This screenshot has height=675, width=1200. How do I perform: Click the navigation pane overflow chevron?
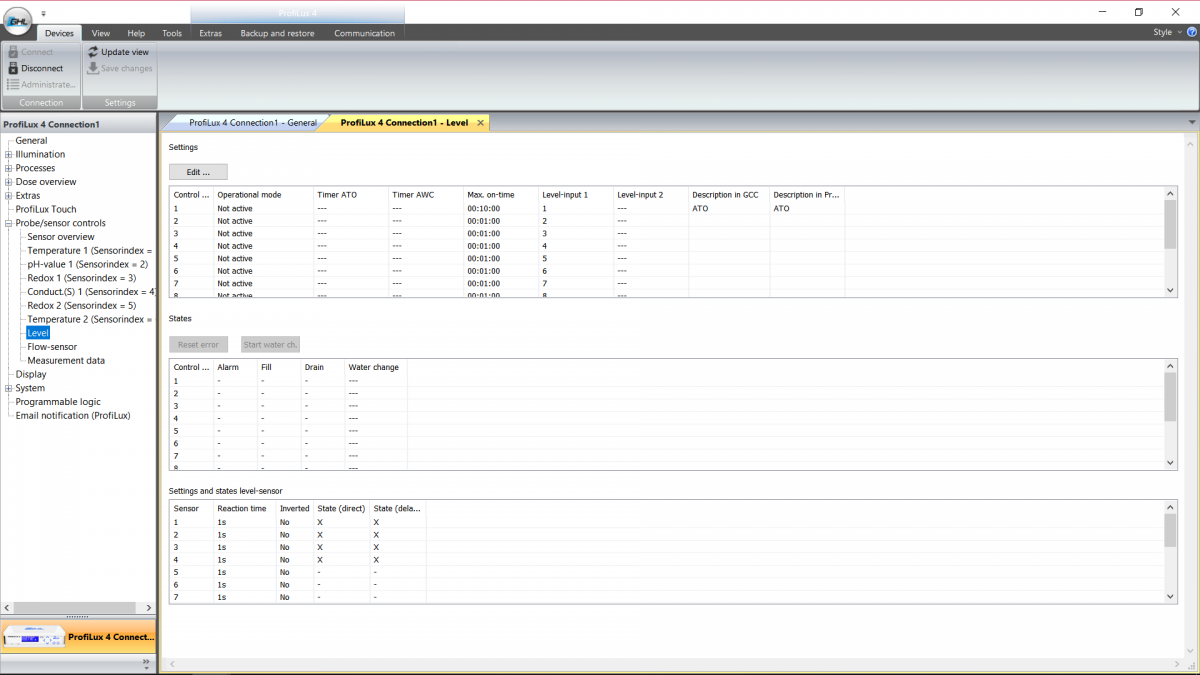[147, 662]
